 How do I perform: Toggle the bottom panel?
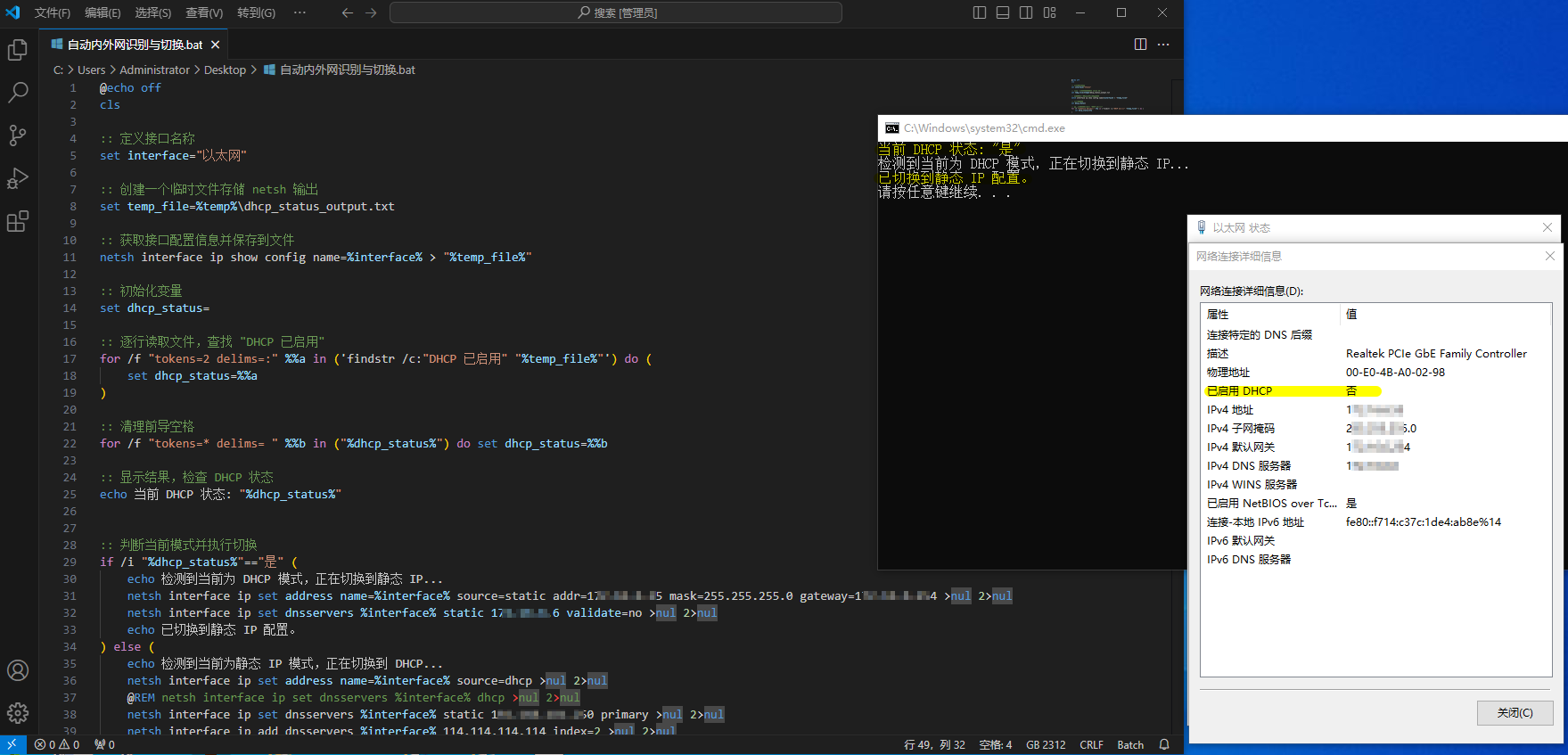1003,12
